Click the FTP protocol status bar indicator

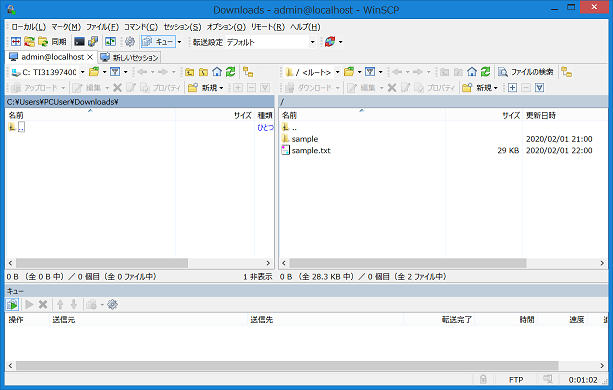pos(516,379)
